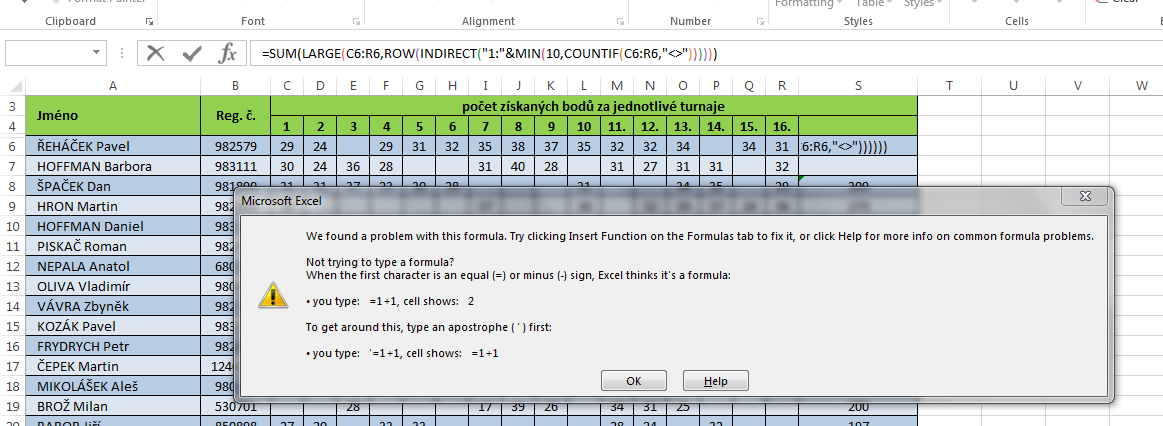Open the Alignment group dialog launcher
This screenshot has width=1163, height=426.
click(x=620, y=22)
